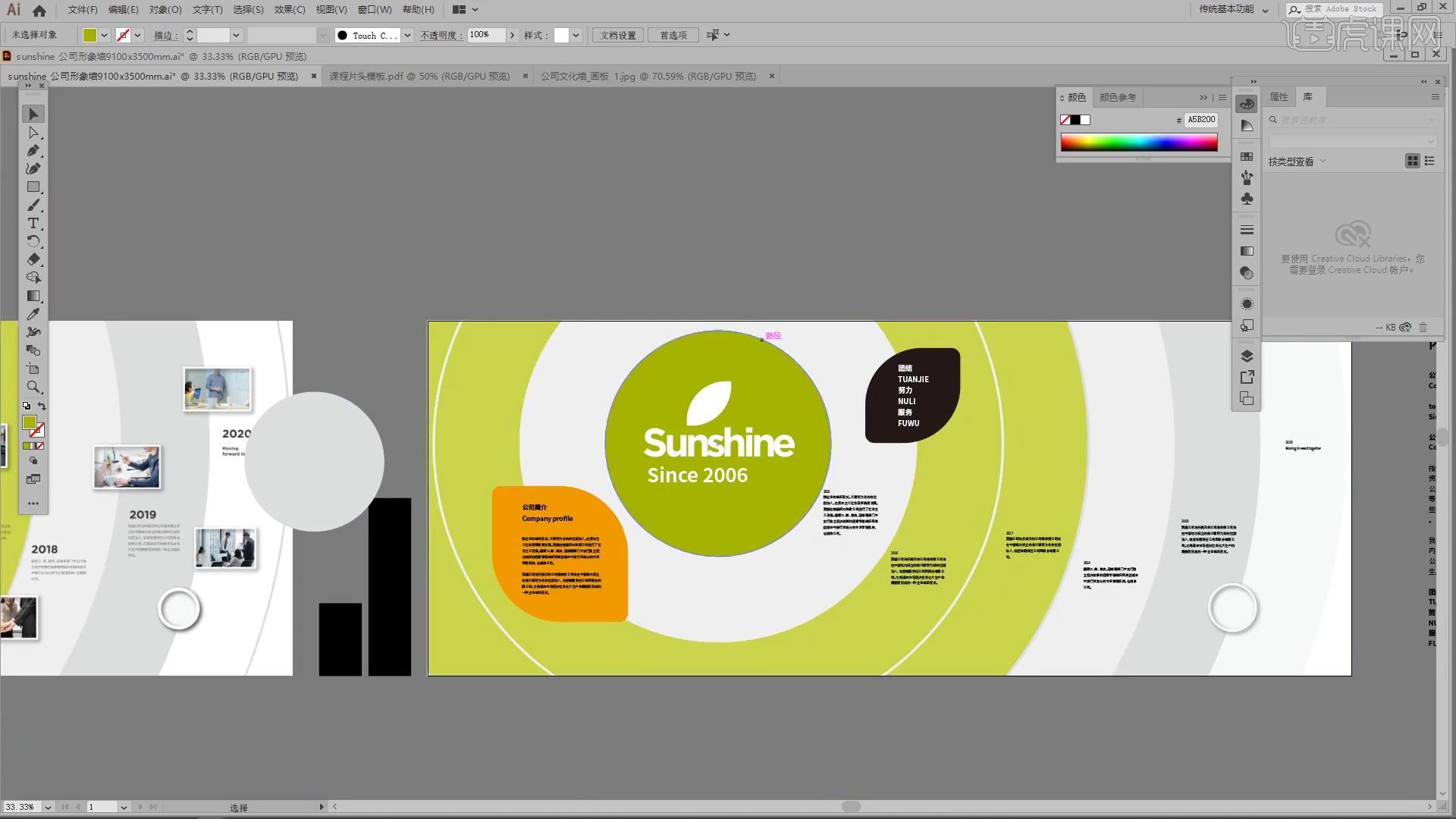Open the 按类型查看 dropdown
This screenshot has height=819, width=1456.
[1323, 161]
